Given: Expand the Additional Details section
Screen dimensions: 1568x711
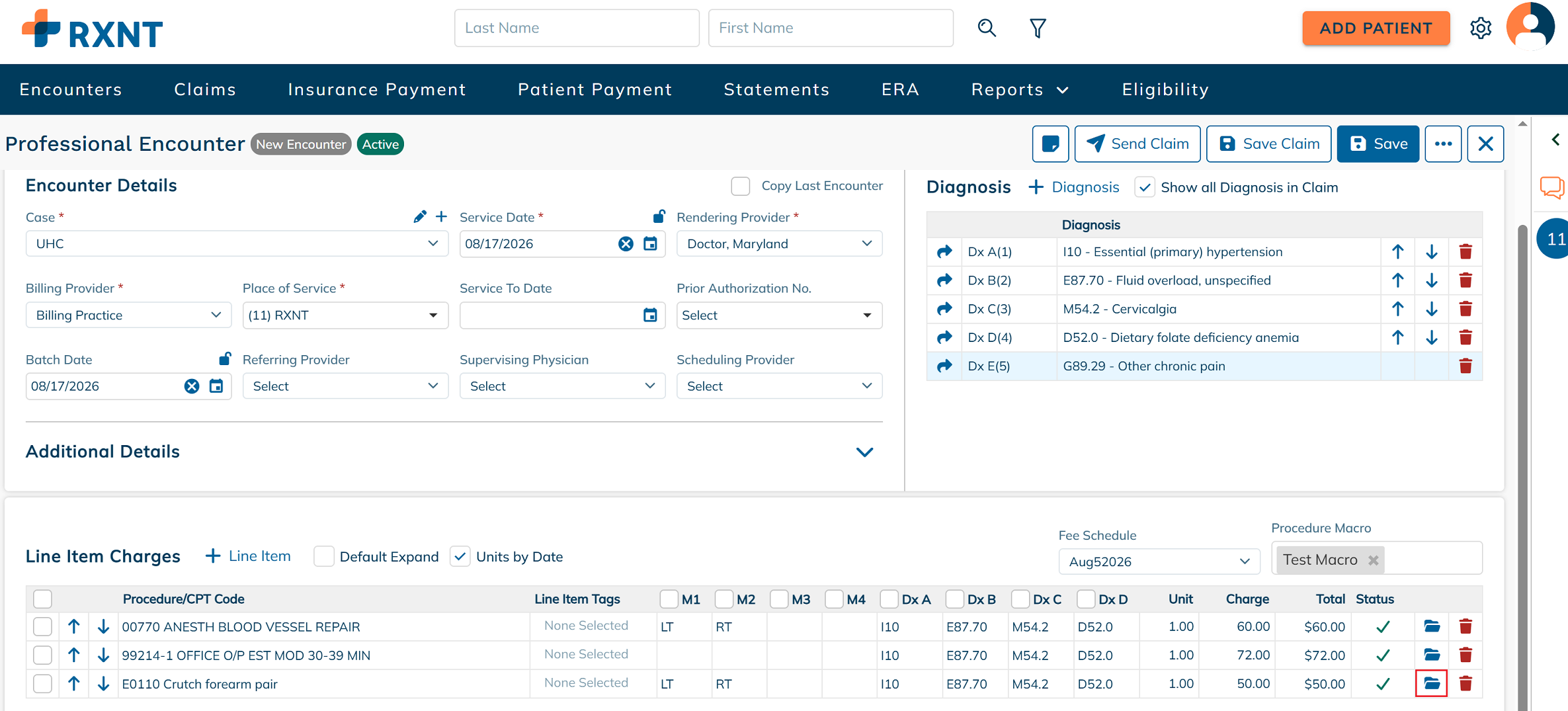Looking at the screenshot, I should 864,452.
